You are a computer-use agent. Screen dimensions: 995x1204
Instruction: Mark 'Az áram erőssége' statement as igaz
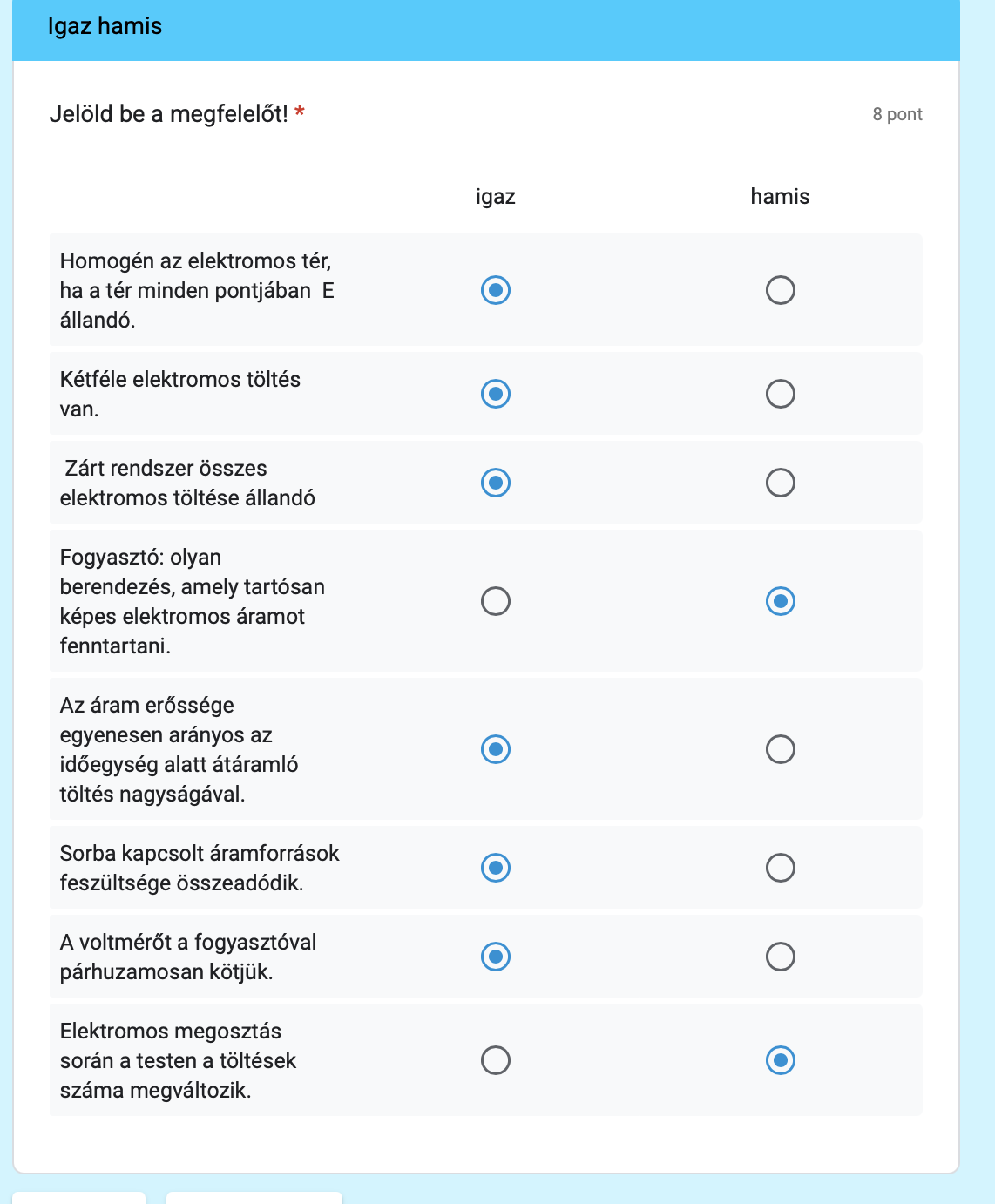496,749
